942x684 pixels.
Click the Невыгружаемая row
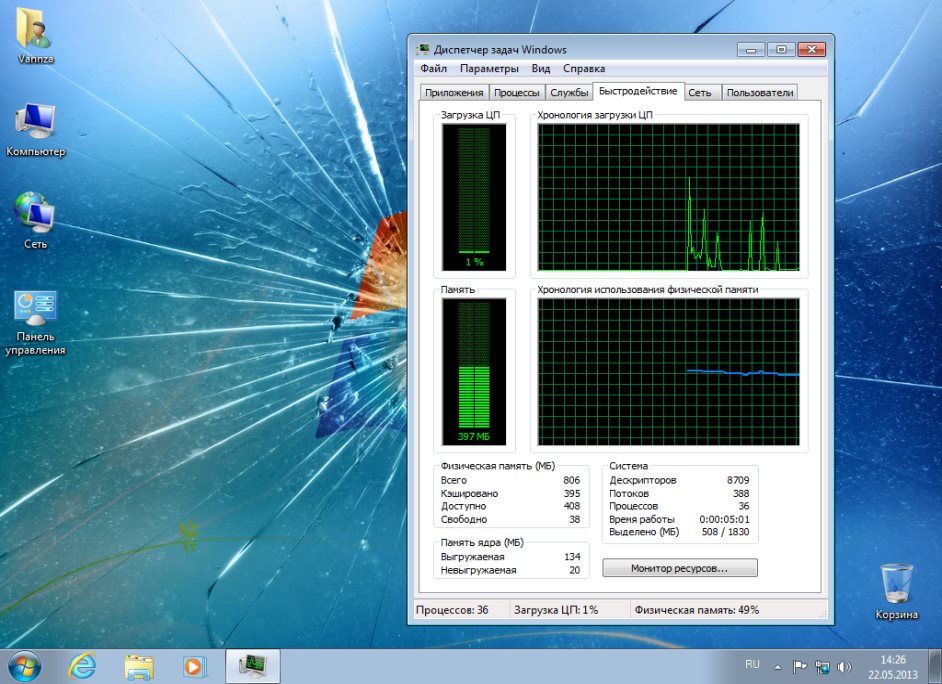click(x=510, y=570)
